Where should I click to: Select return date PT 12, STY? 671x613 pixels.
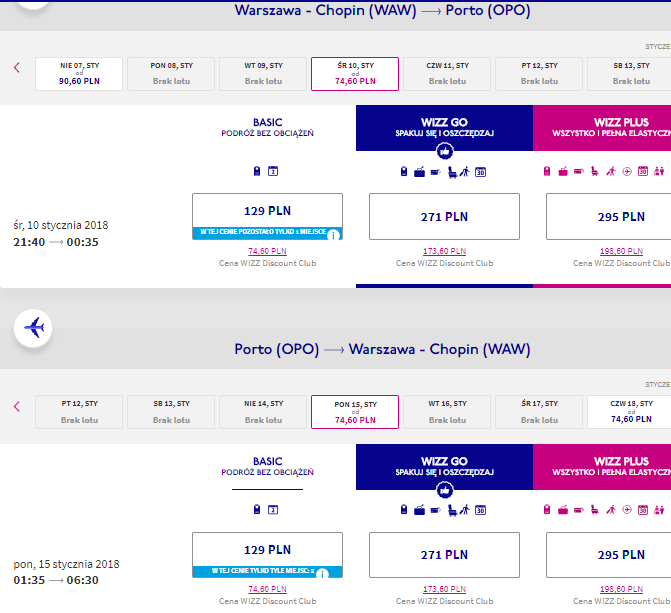tap(79, 412)
